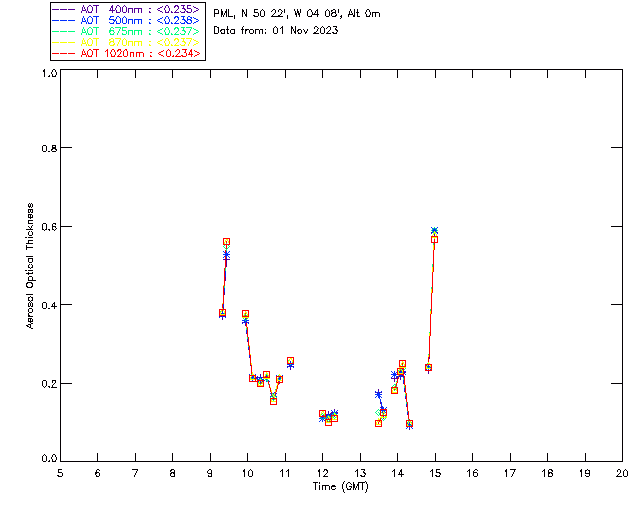Select the blue dashed line sample in legend

click(64, 20)
